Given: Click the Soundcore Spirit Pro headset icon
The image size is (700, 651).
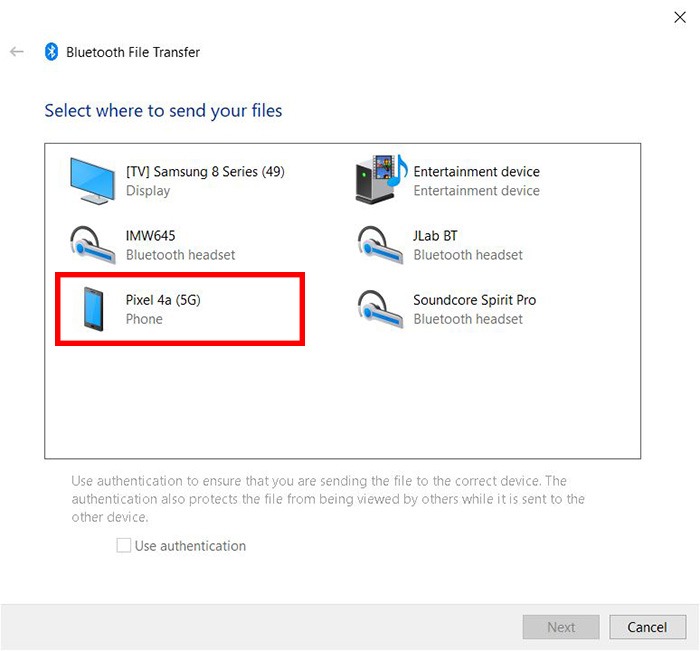Looking at the screenshot, I should point(380,309).
